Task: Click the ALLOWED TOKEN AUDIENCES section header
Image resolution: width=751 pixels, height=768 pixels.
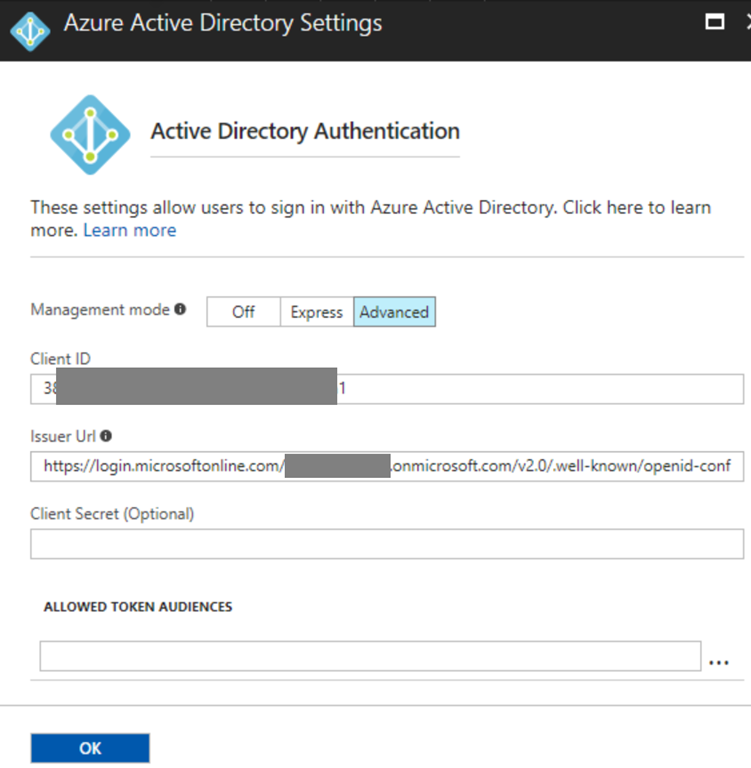Action: 138,607
